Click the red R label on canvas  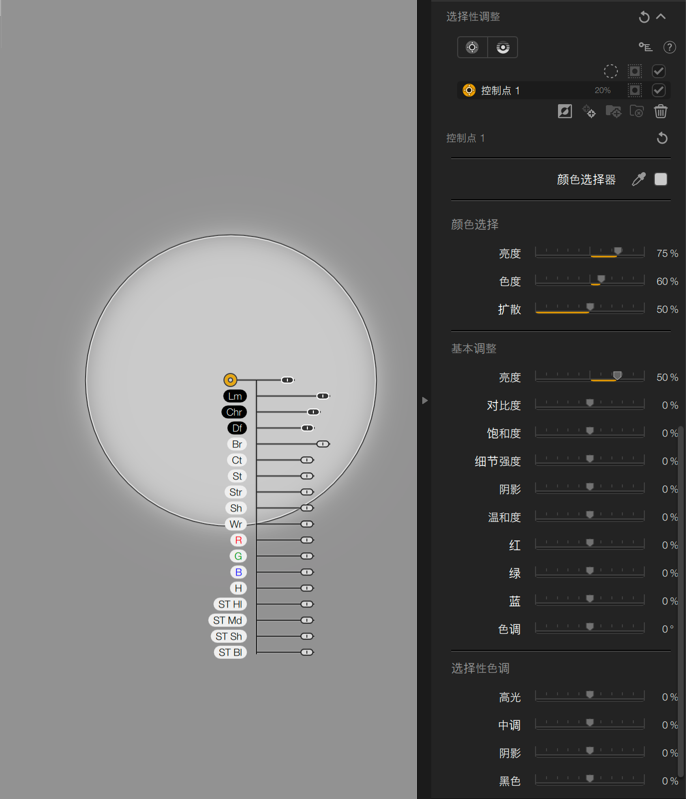238,540
